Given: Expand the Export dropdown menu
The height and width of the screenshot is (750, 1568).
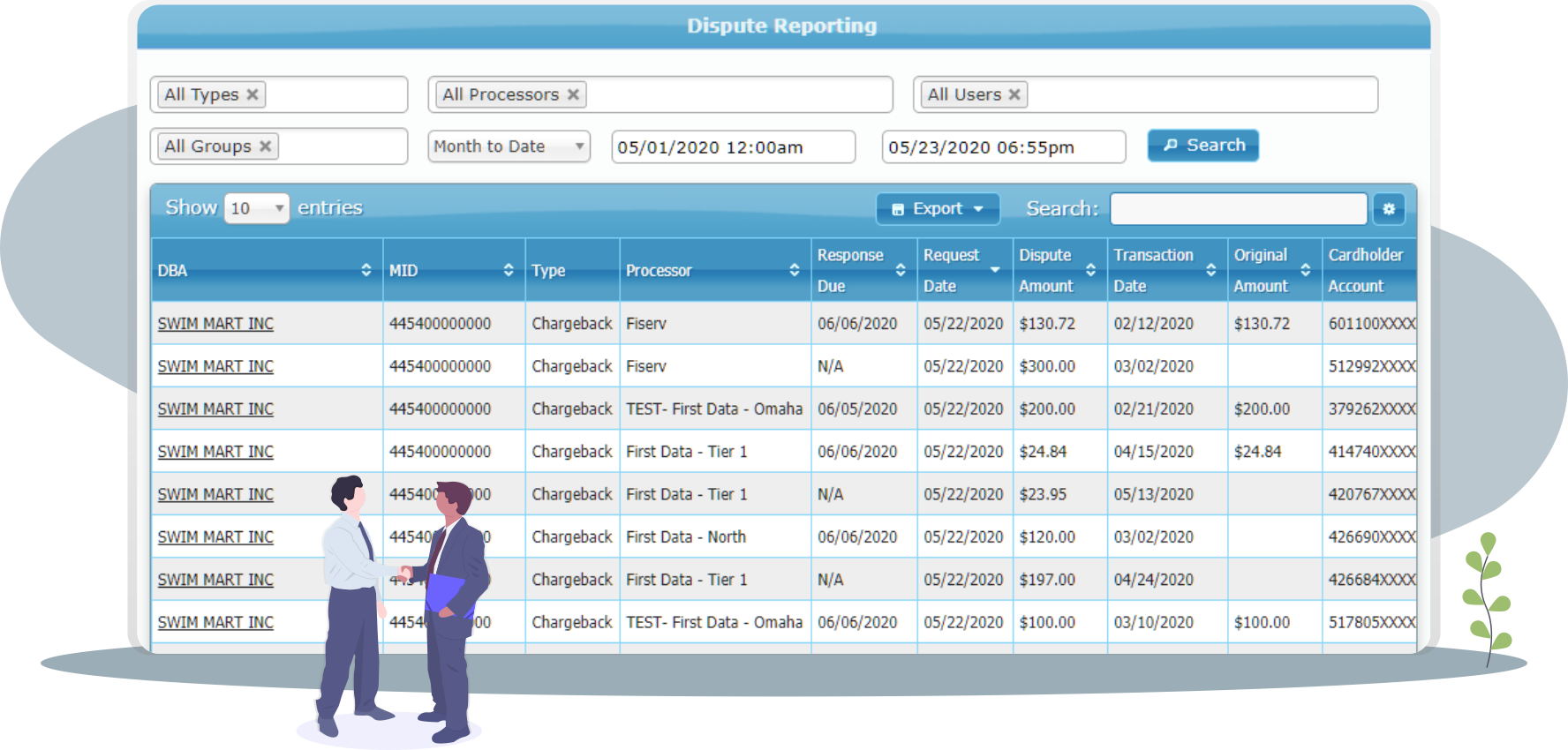Looking at the screenshot, I should (x=938, y=209).
